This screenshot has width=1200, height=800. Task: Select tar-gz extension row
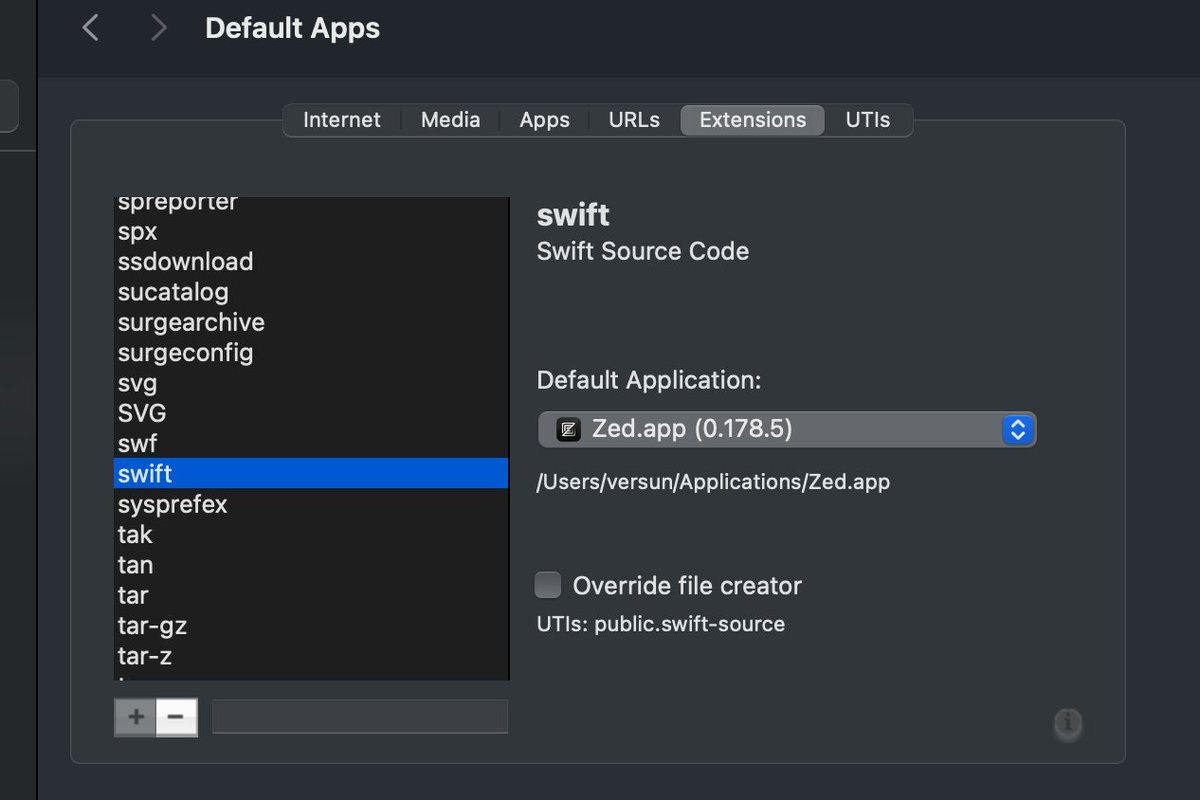point(311,625)
